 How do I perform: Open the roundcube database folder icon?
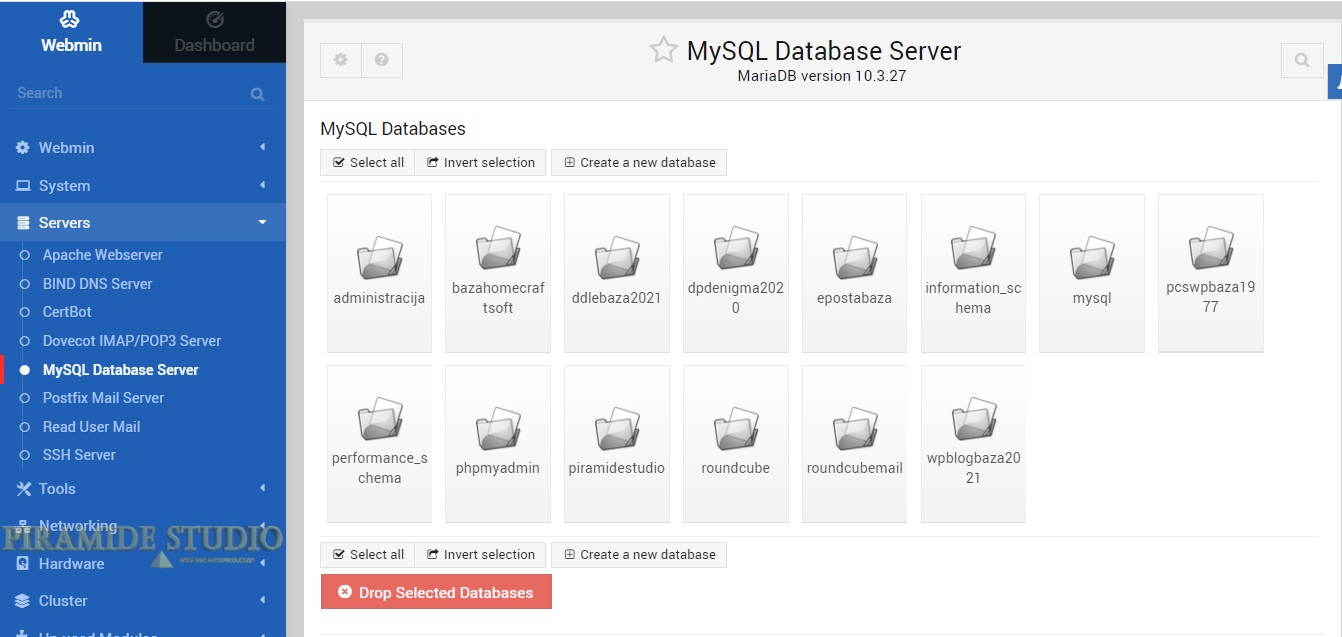(x=736, y=429)
